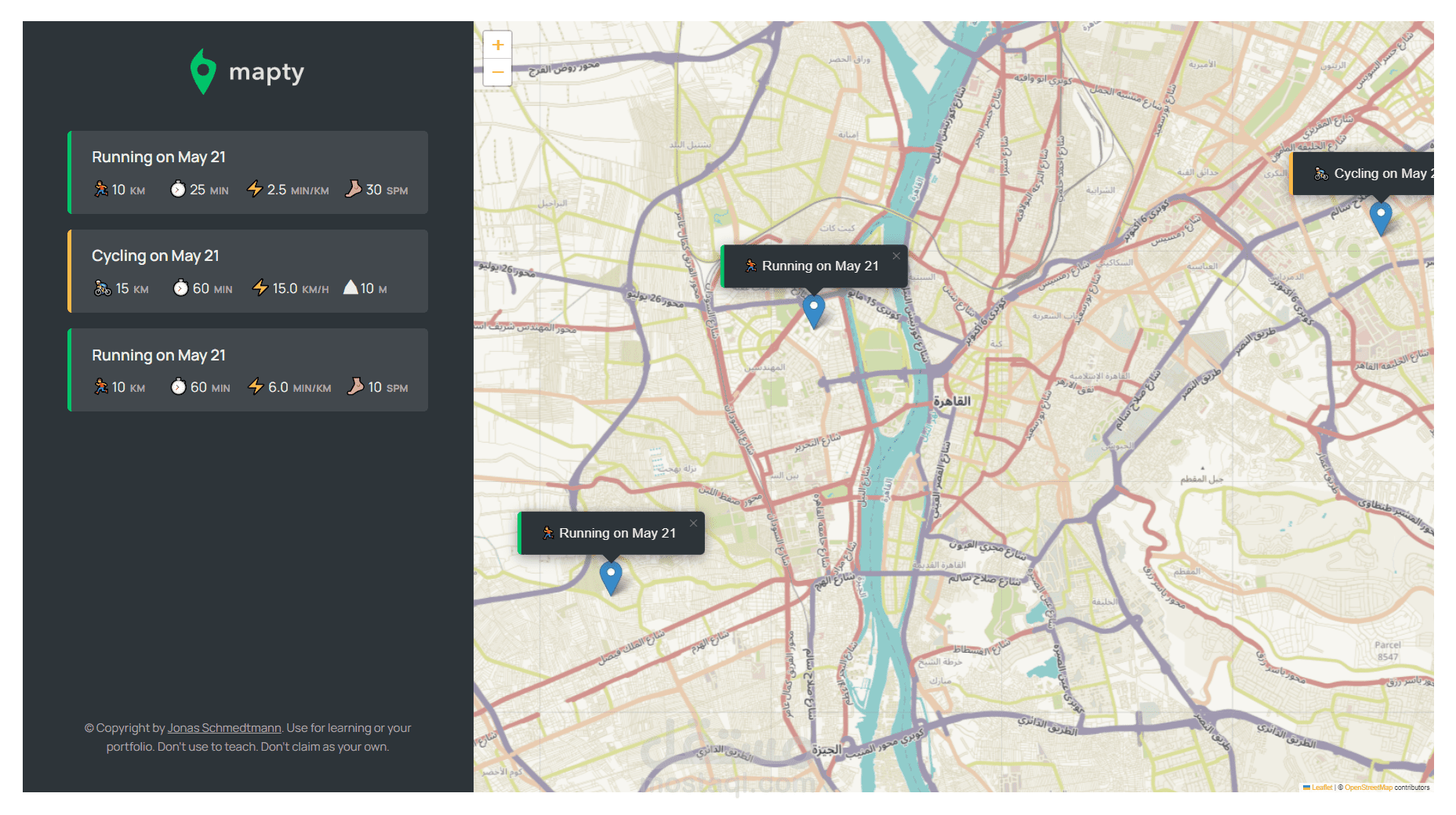Click the lightning pace icon showing 2.5 MIN/KM
This screenshot has height=815, width=1456.
point(256,189)
